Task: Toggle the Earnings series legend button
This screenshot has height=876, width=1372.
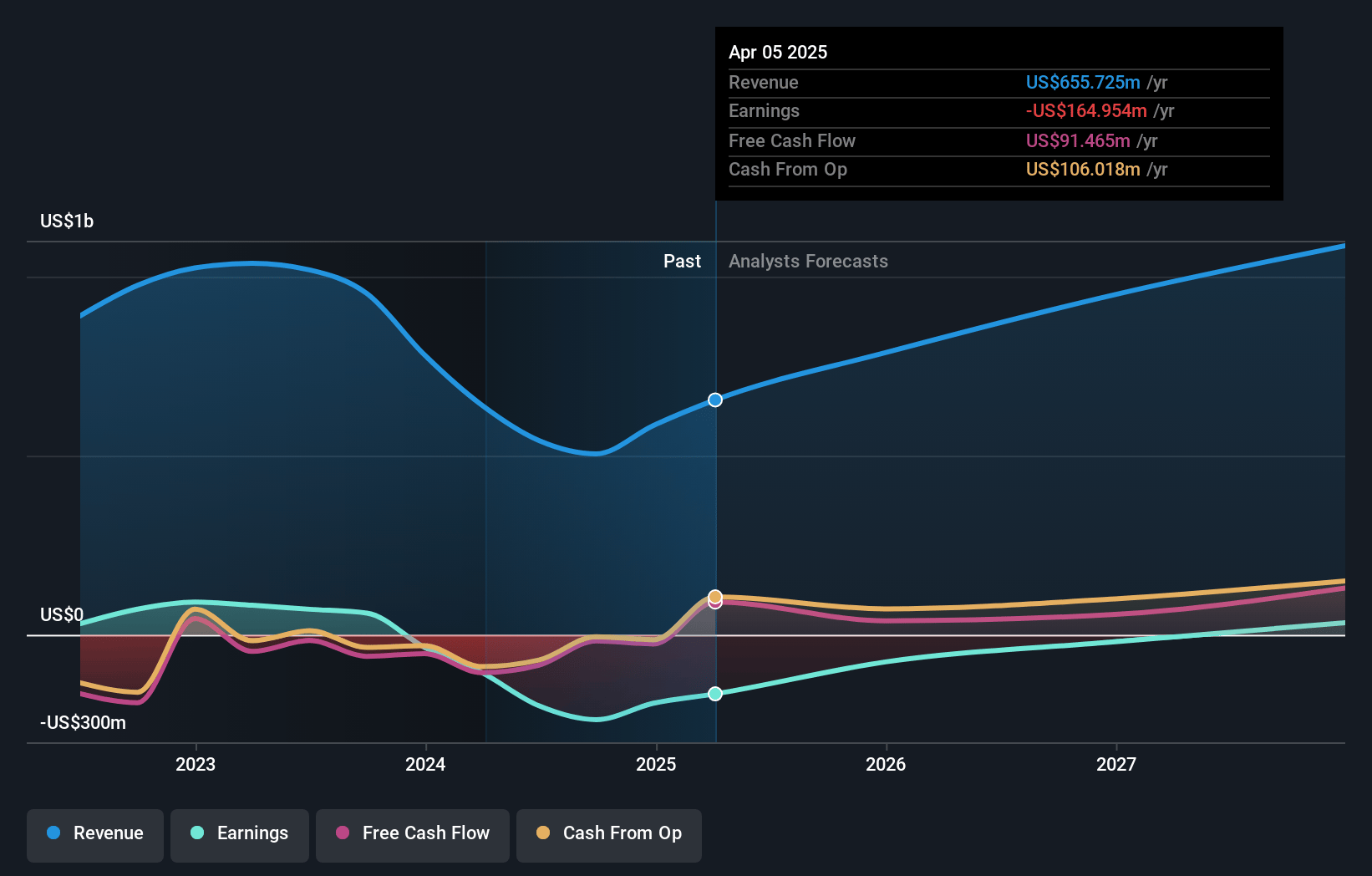Action: click(240, 835)
